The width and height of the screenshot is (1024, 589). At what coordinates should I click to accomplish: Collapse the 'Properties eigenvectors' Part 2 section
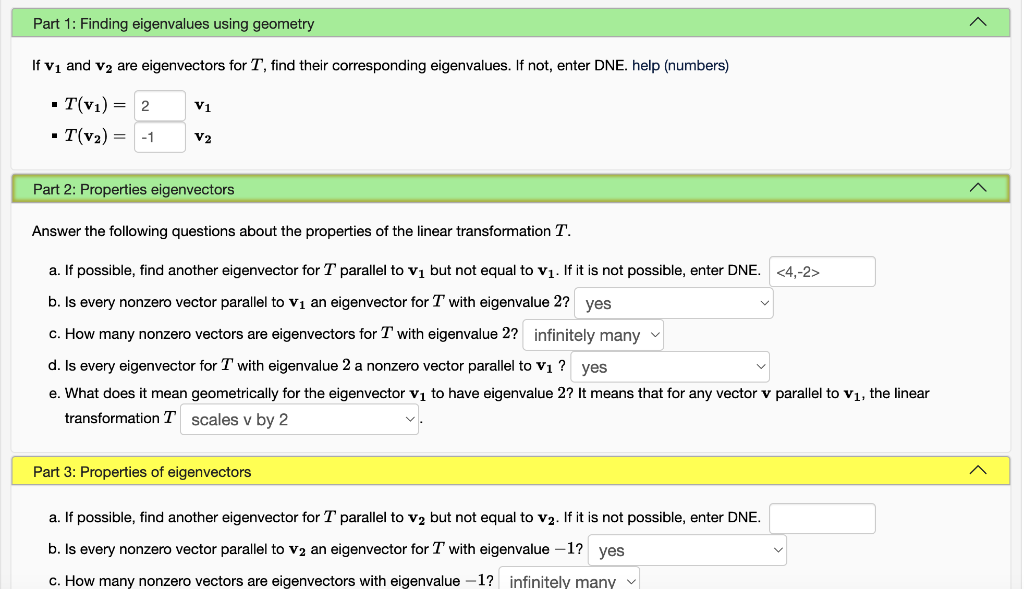[500, 188]
